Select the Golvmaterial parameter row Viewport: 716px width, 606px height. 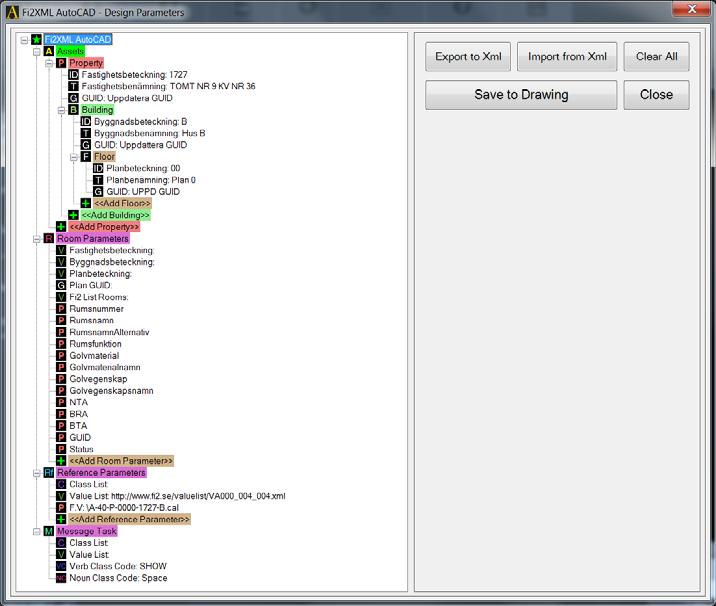[94, 356]
